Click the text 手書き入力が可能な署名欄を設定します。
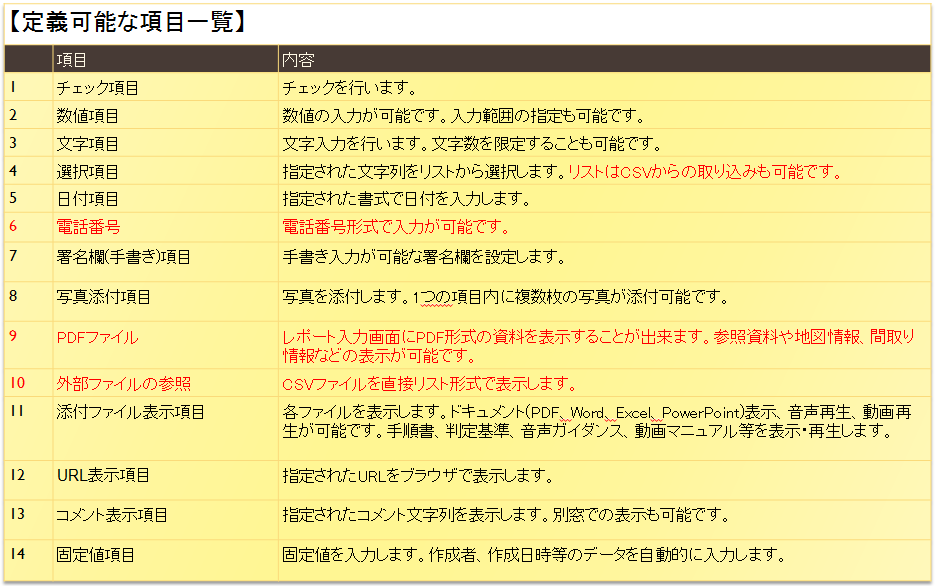This screenshot has width=936, height=586. (424, 257)
